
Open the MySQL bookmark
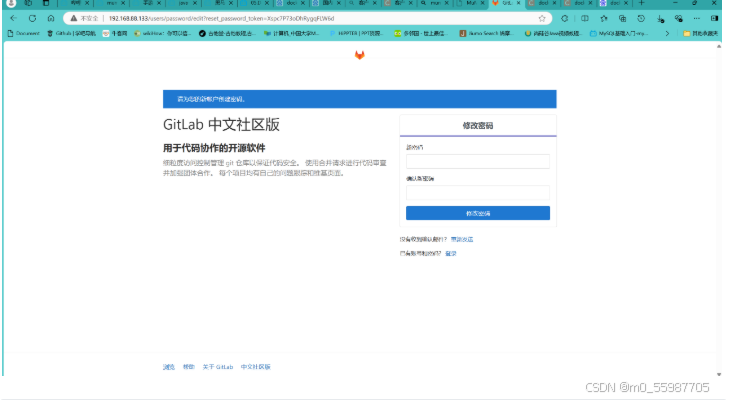[619, 34]
